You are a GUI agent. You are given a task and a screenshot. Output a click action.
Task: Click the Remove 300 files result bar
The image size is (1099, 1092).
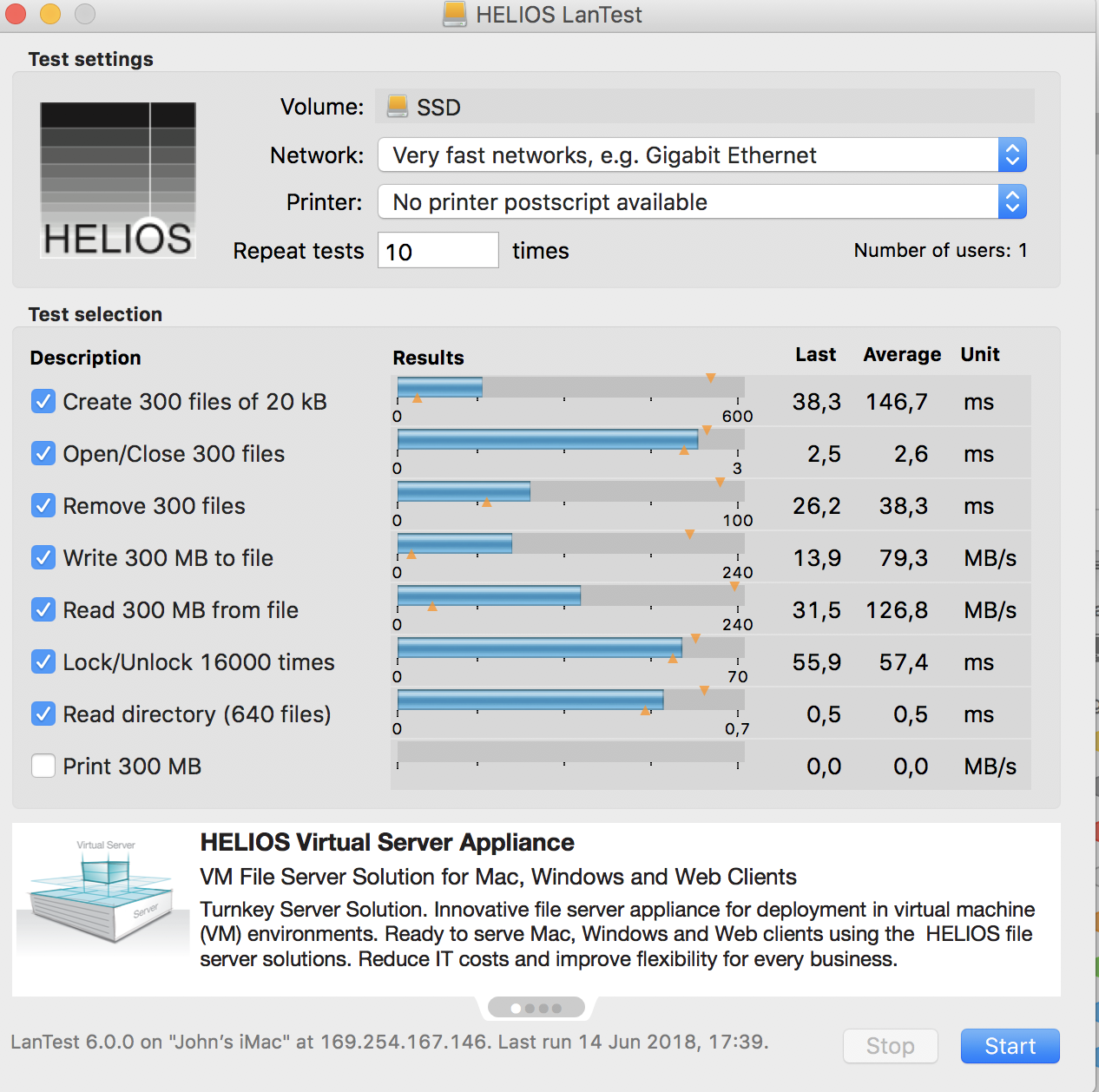tap(570, 491)
